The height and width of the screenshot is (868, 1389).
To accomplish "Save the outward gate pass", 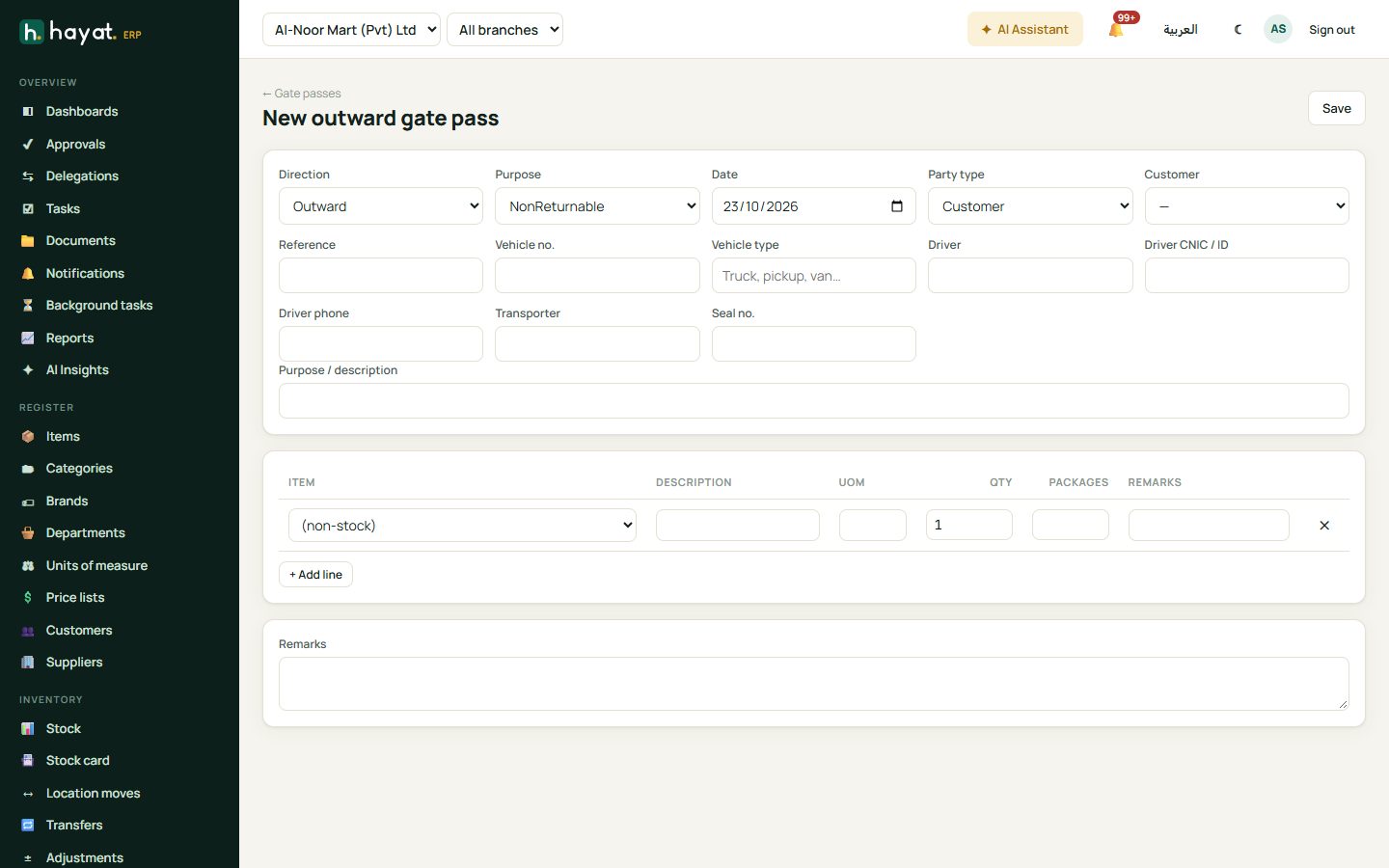I will pyautogui.click(x=1337, y=109).
